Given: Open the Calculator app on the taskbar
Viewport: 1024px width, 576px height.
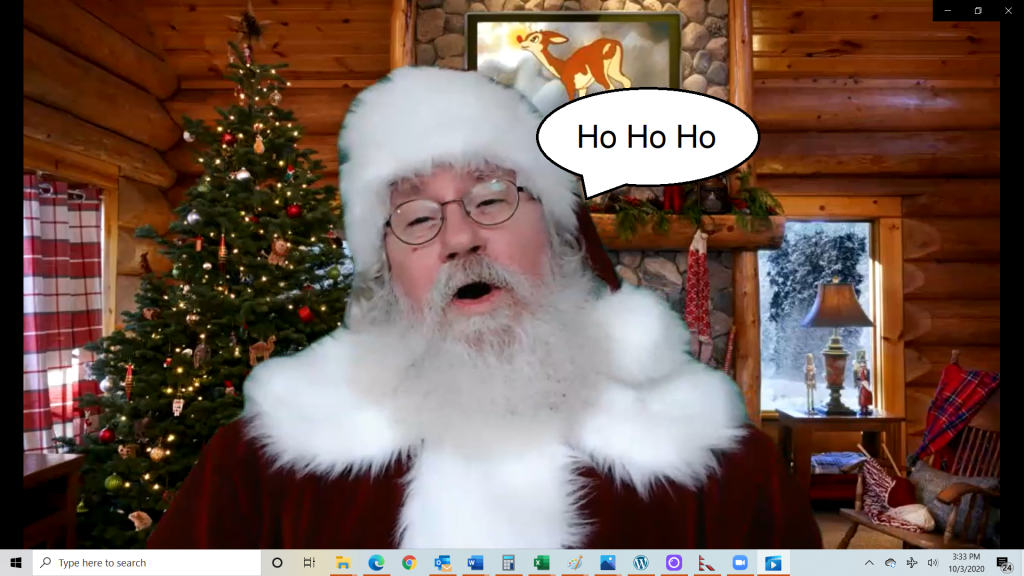Looking at the screenshot, I should click(508, 563).
